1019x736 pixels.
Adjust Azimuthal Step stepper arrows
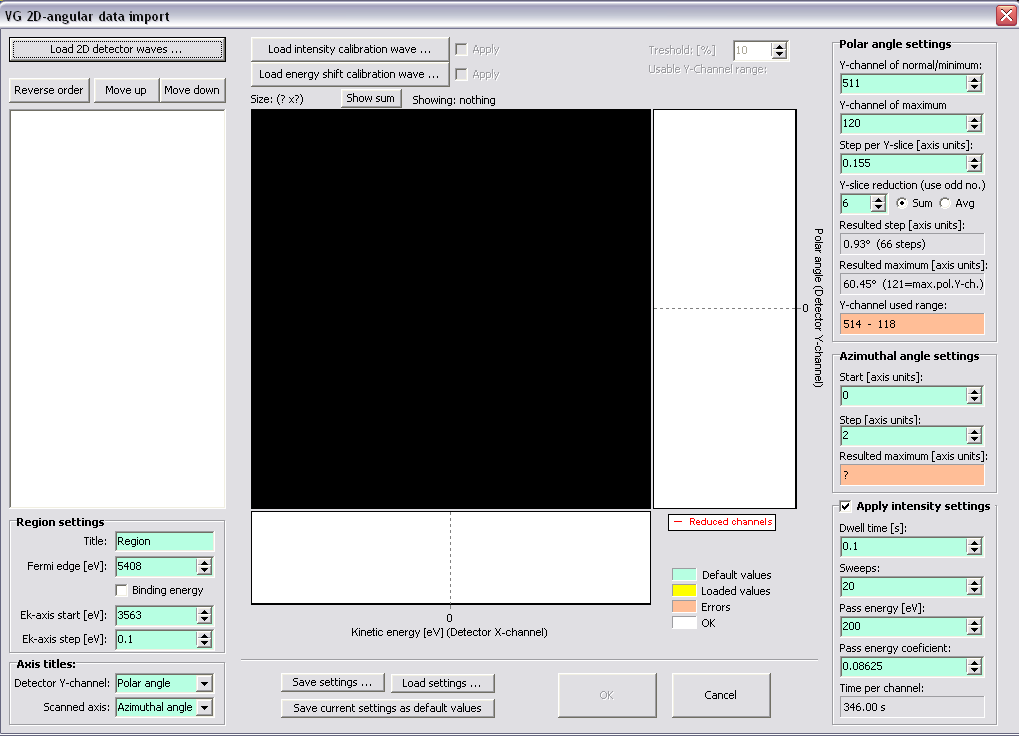pos(974,435)
